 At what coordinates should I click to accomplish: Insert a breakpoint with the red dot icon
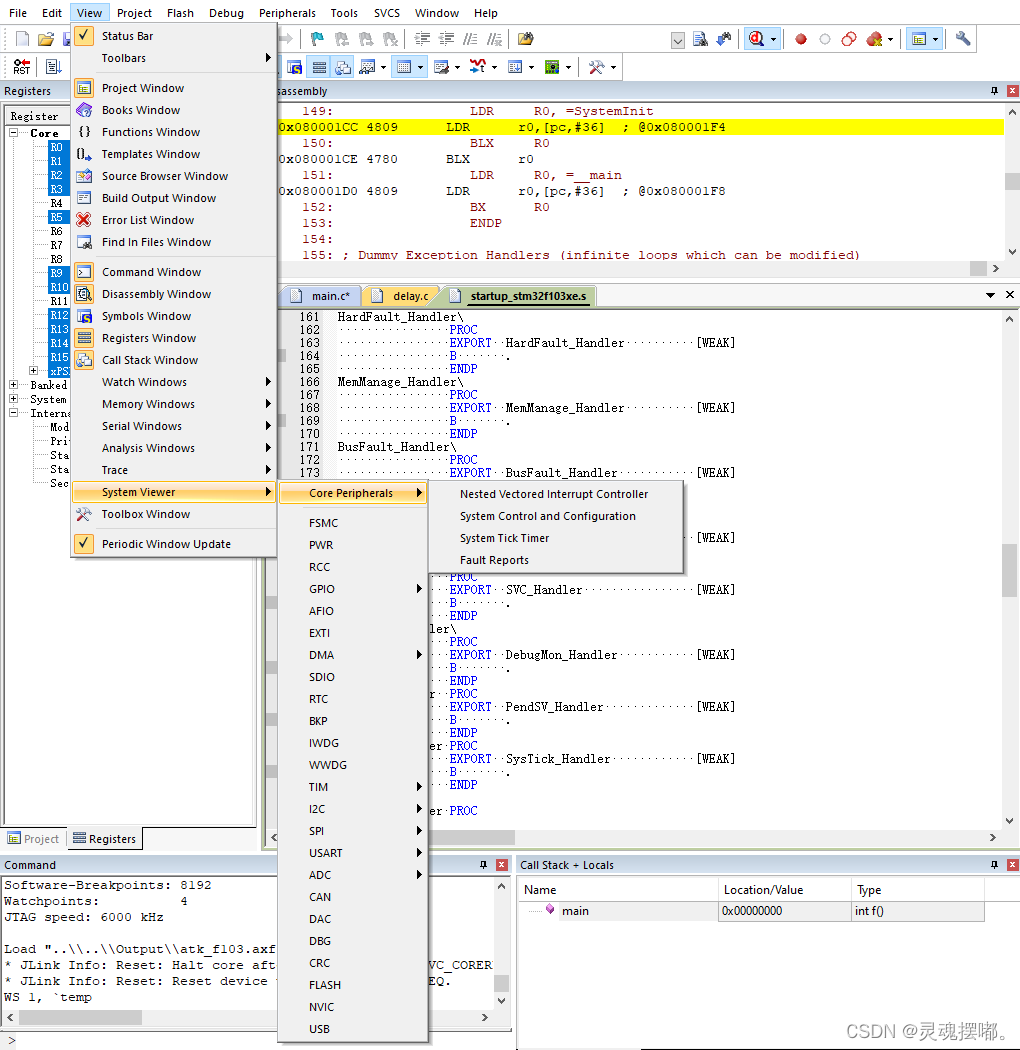click(800, 38)
